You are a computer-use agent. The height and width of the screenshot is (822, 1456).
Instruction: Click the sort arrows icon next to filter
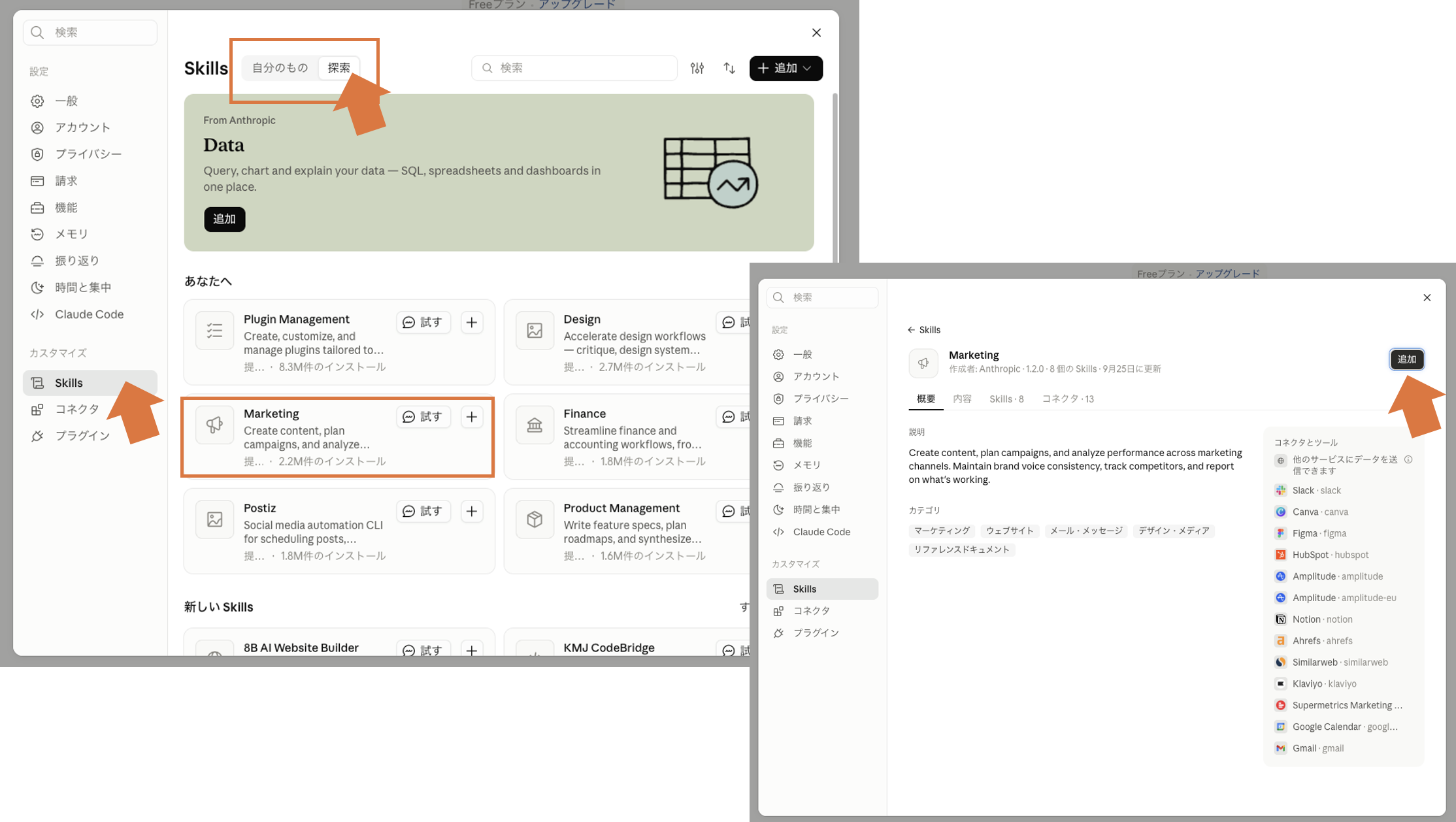click(729, 68)
